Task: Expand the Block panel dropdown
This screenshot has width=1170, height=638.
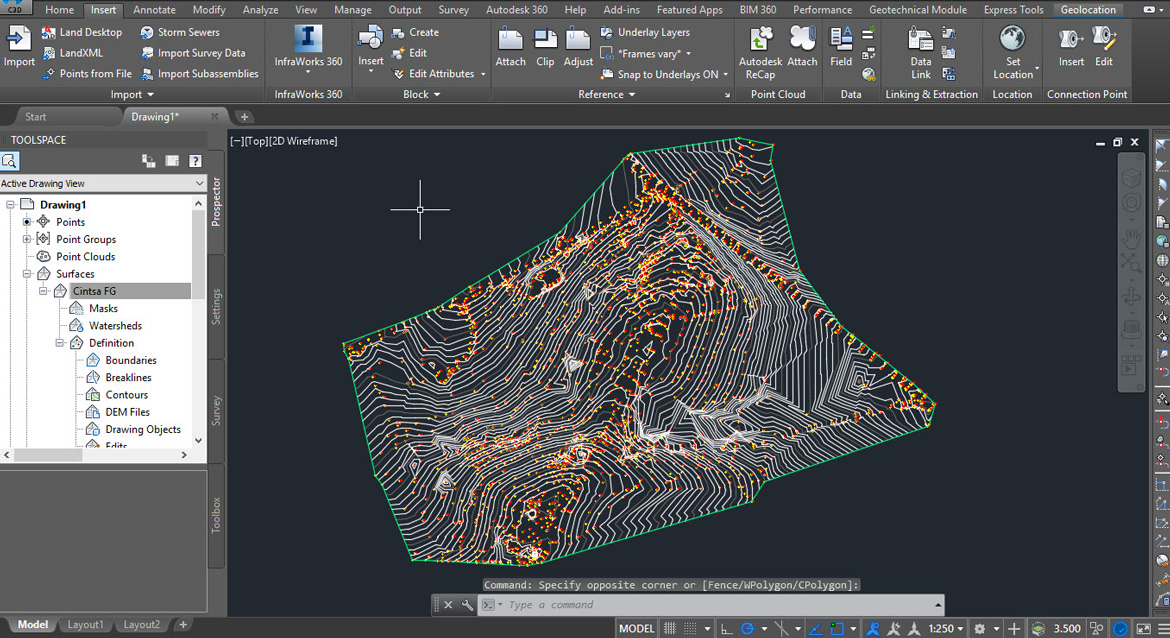Action: (422, 94)
